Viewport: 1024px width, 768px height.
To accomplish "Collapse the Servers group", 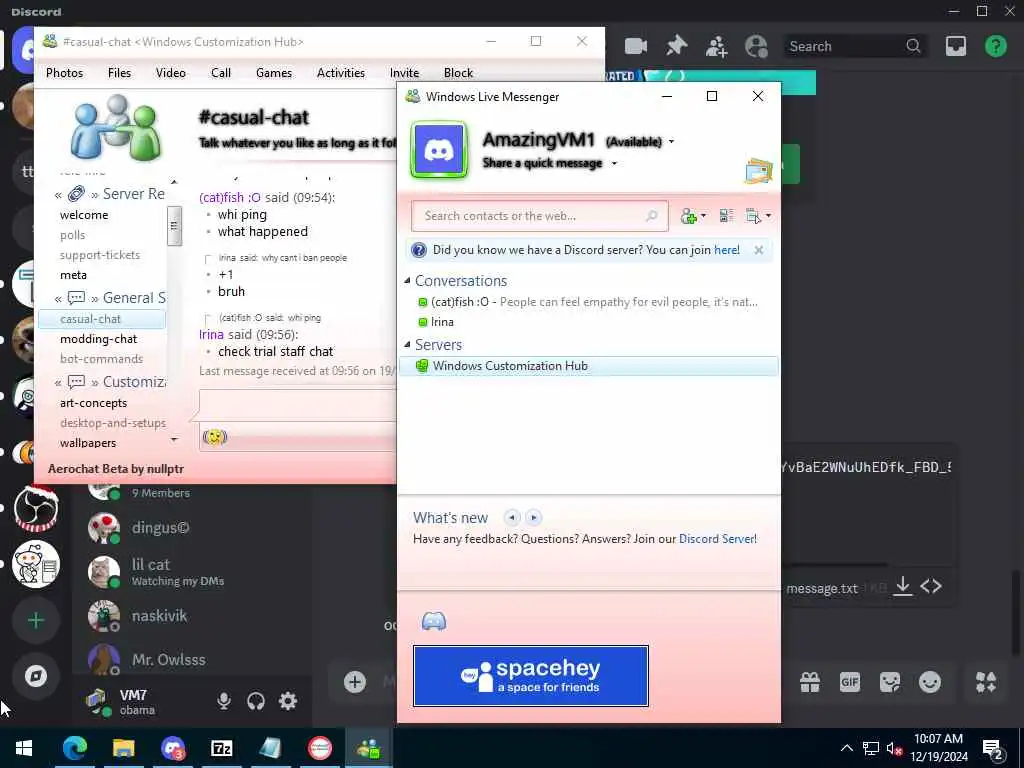I will [408, 344].
